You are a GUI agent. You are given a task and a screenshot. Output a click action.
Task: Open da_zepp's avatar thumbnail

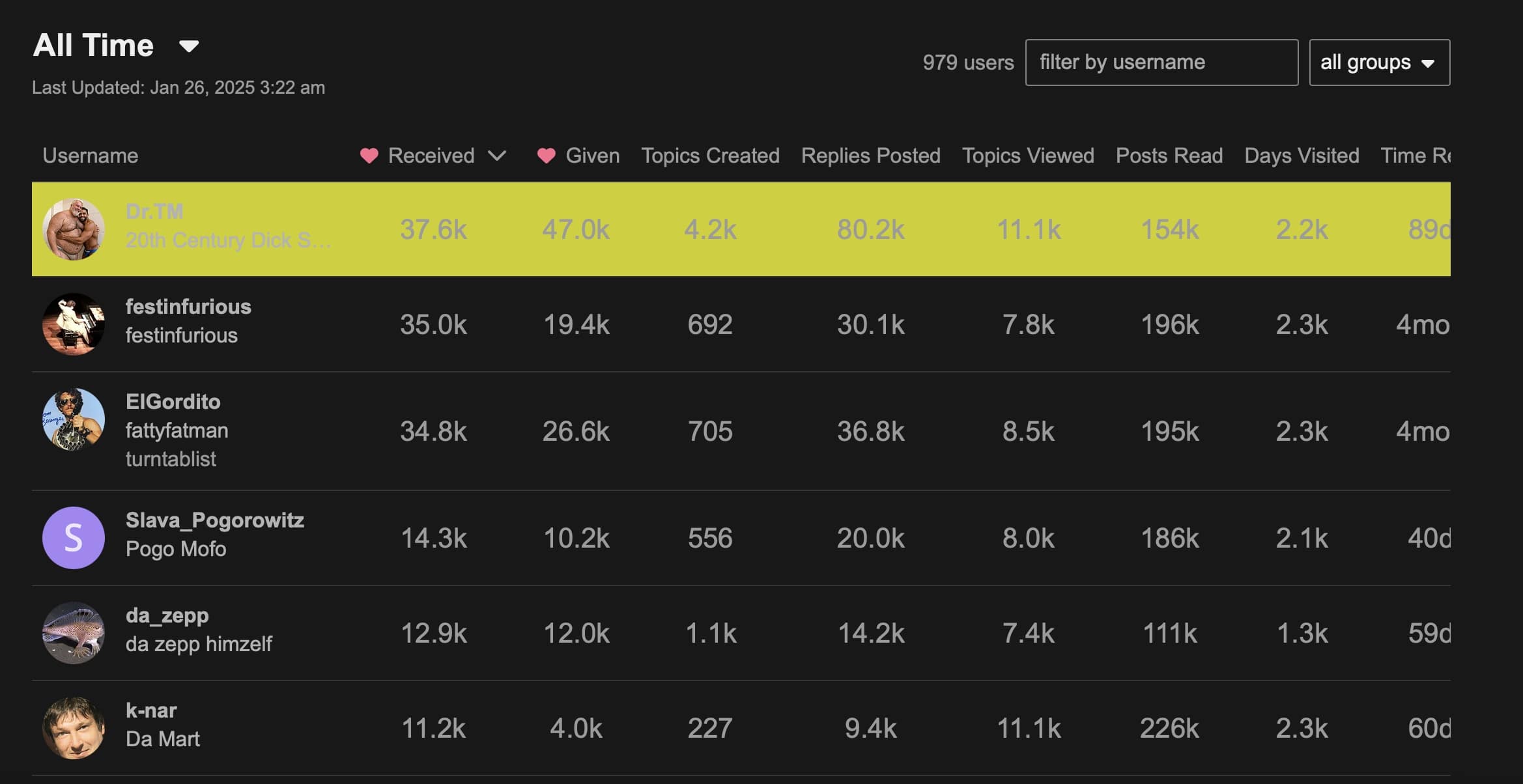[74, 633]
